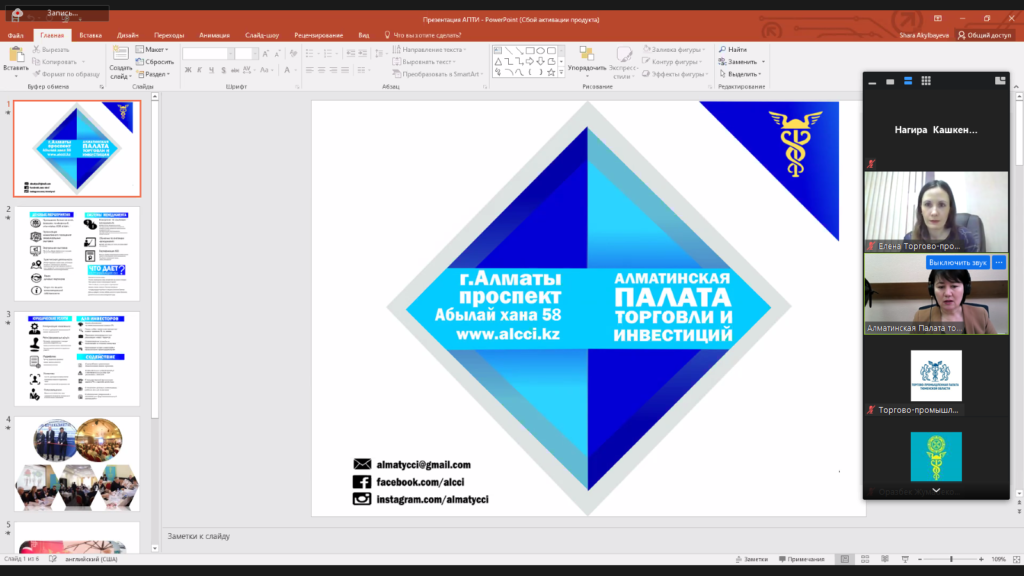Click the Найти find icon
1024x576 pixels.
[x=722, y=50]
